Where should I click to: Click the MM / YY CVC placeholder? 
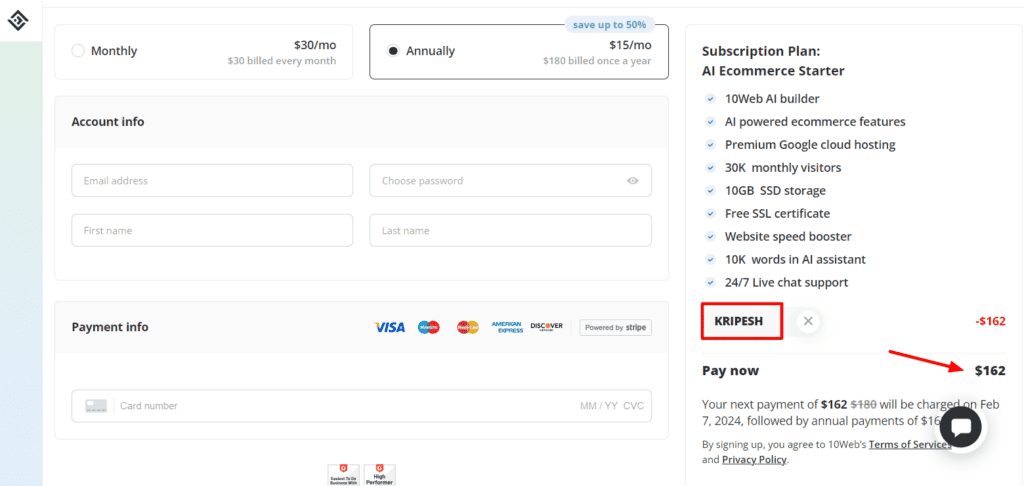[x=611, y=406]
